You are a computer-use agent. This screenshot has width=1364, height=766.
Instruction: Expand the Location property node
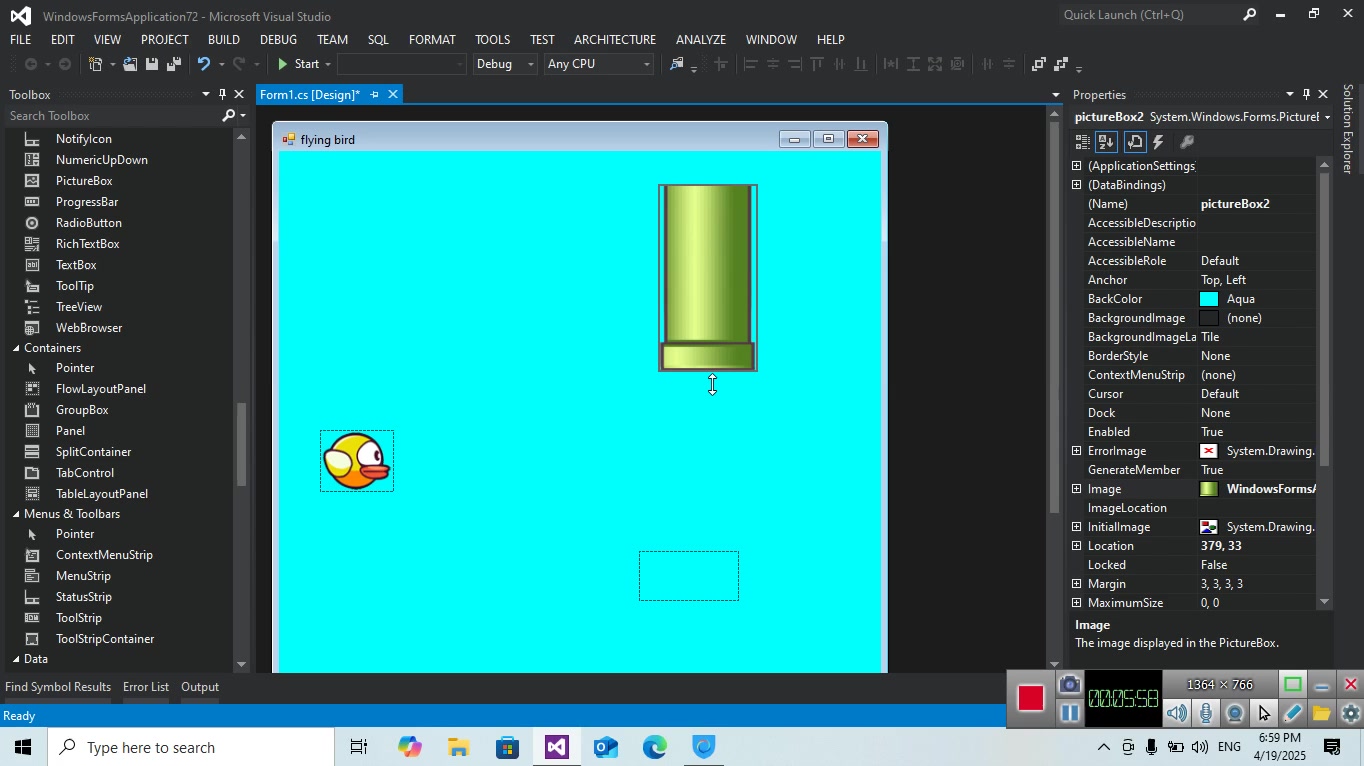1077,546
